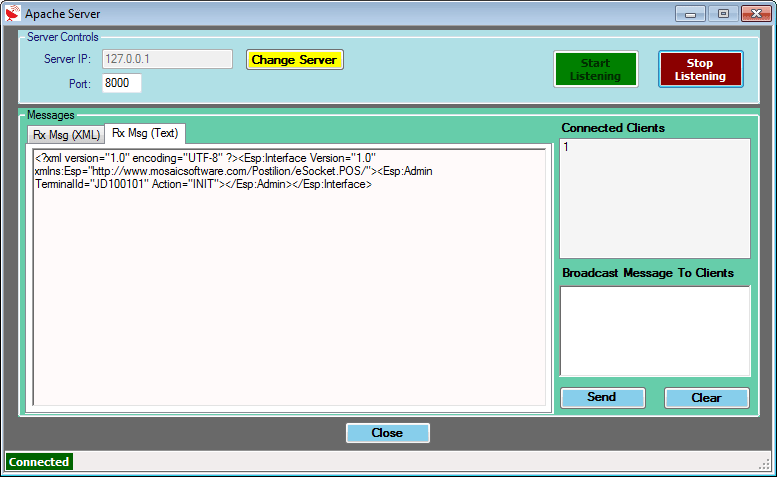Click the Connected status label

[39, 462]
